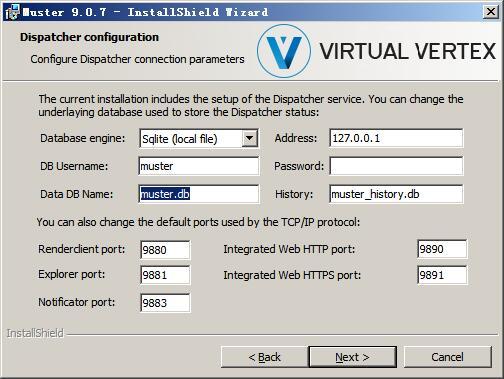Click the "Data DB Name:" label

point(77,194)
